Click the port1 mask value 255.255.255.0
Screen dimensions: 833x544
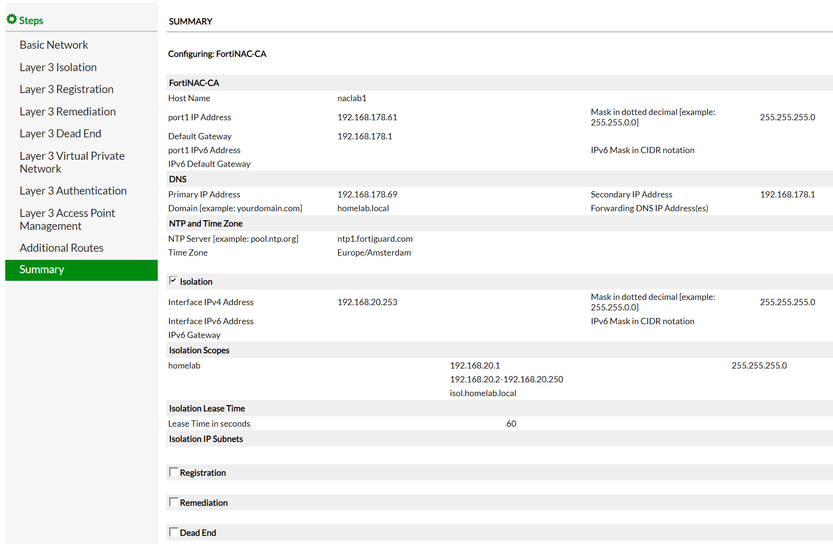tap(787, 117)
